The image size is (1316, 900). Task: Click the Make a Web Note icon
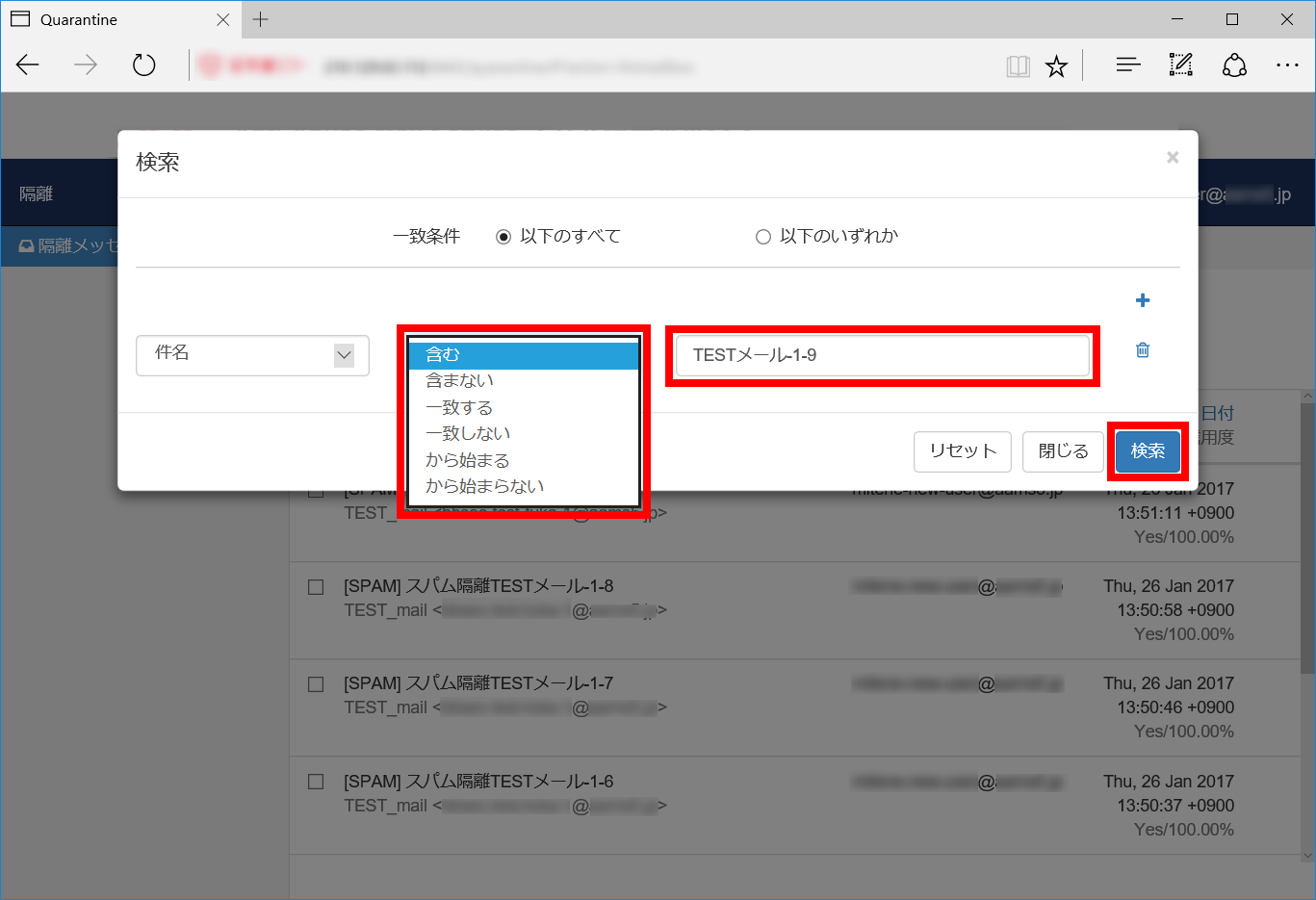1180,65
